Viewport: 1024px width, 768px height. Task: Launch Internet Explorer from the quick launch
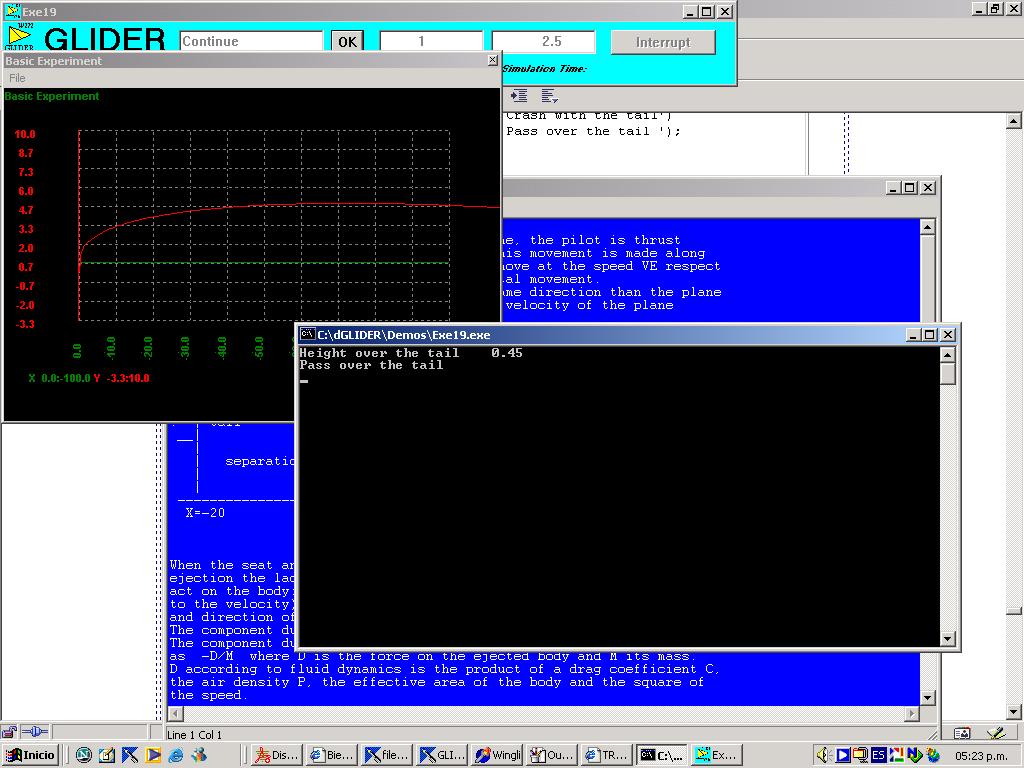coord(176,755)
